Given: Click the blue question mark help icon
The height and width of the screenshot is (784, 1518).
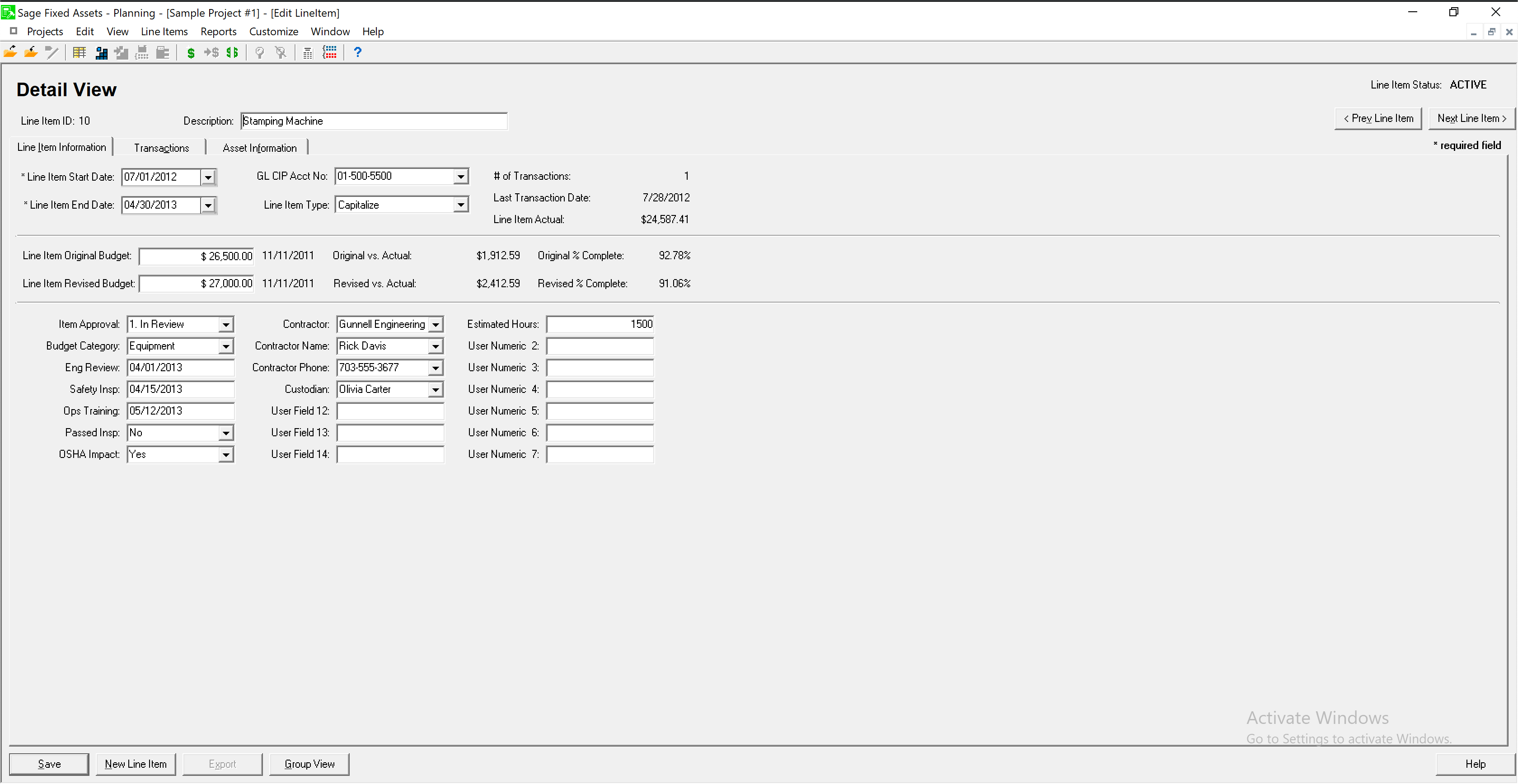Looking at the screenshot, I should coord(357,53).
